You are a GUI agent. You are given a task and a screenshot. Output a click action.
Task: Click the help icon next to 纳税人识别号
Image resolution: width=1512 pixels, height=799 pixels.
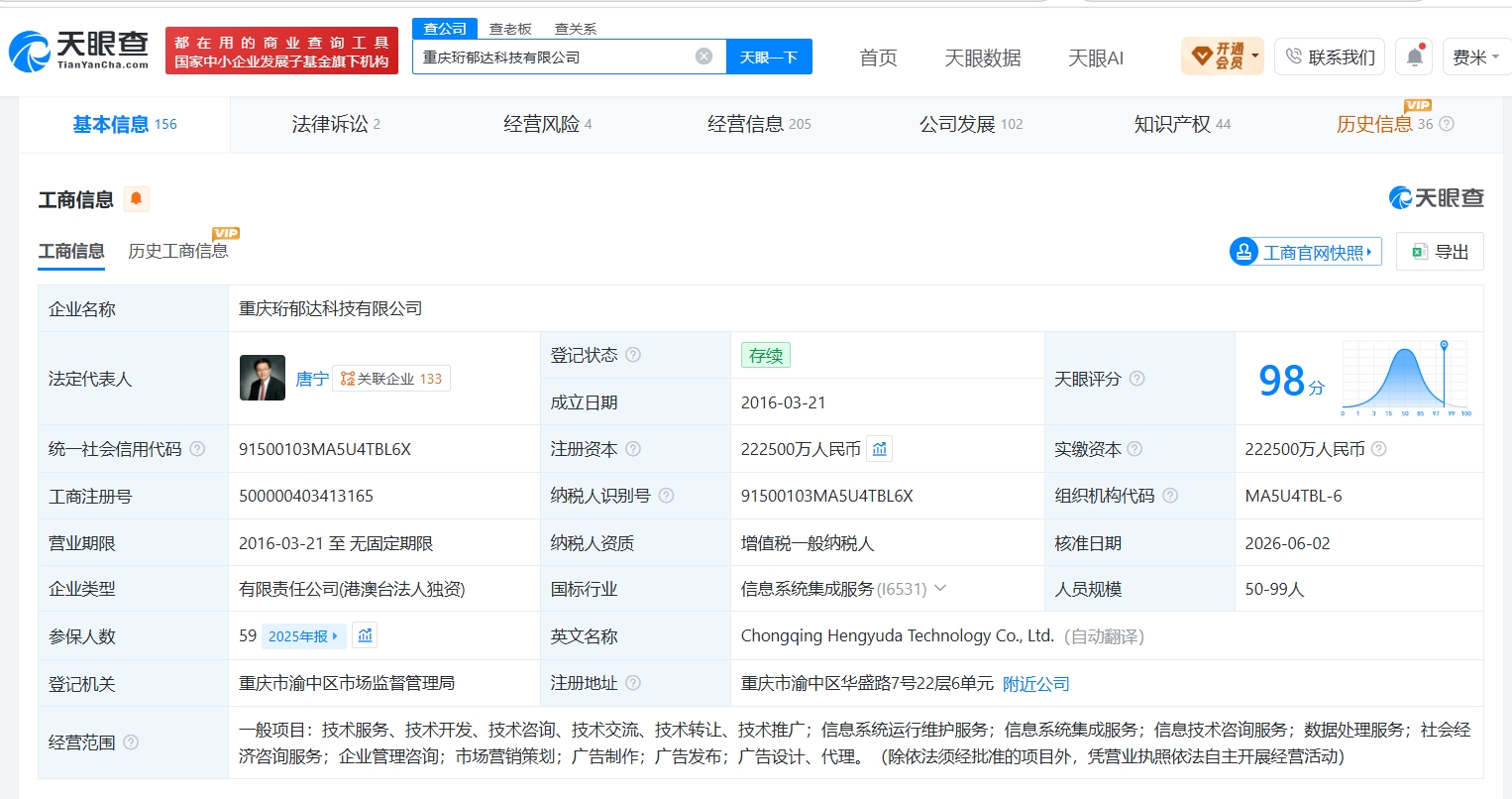pyautogui.click(x=666, y=496)
